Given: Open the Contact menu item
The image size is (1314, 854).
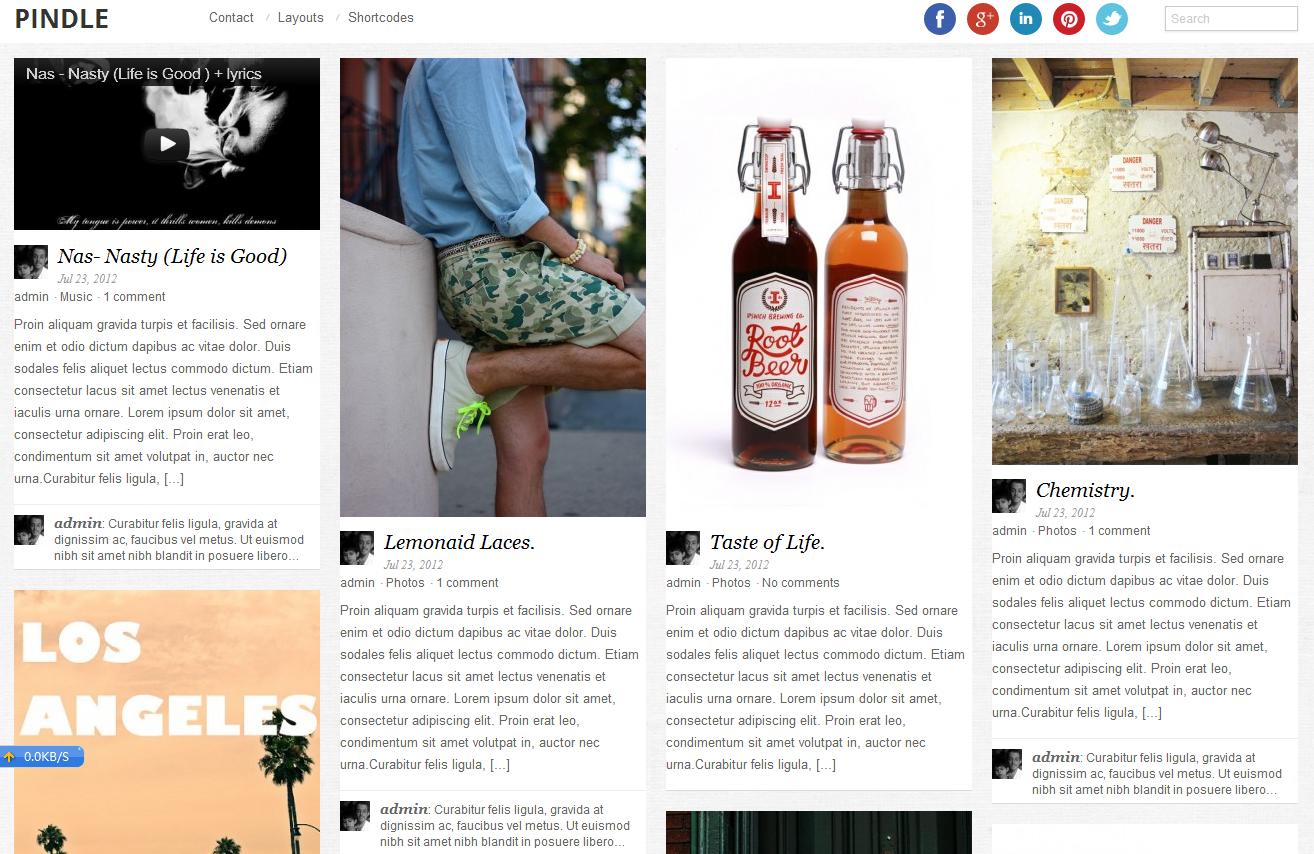Looking at the screenshot, I should 231,18.
